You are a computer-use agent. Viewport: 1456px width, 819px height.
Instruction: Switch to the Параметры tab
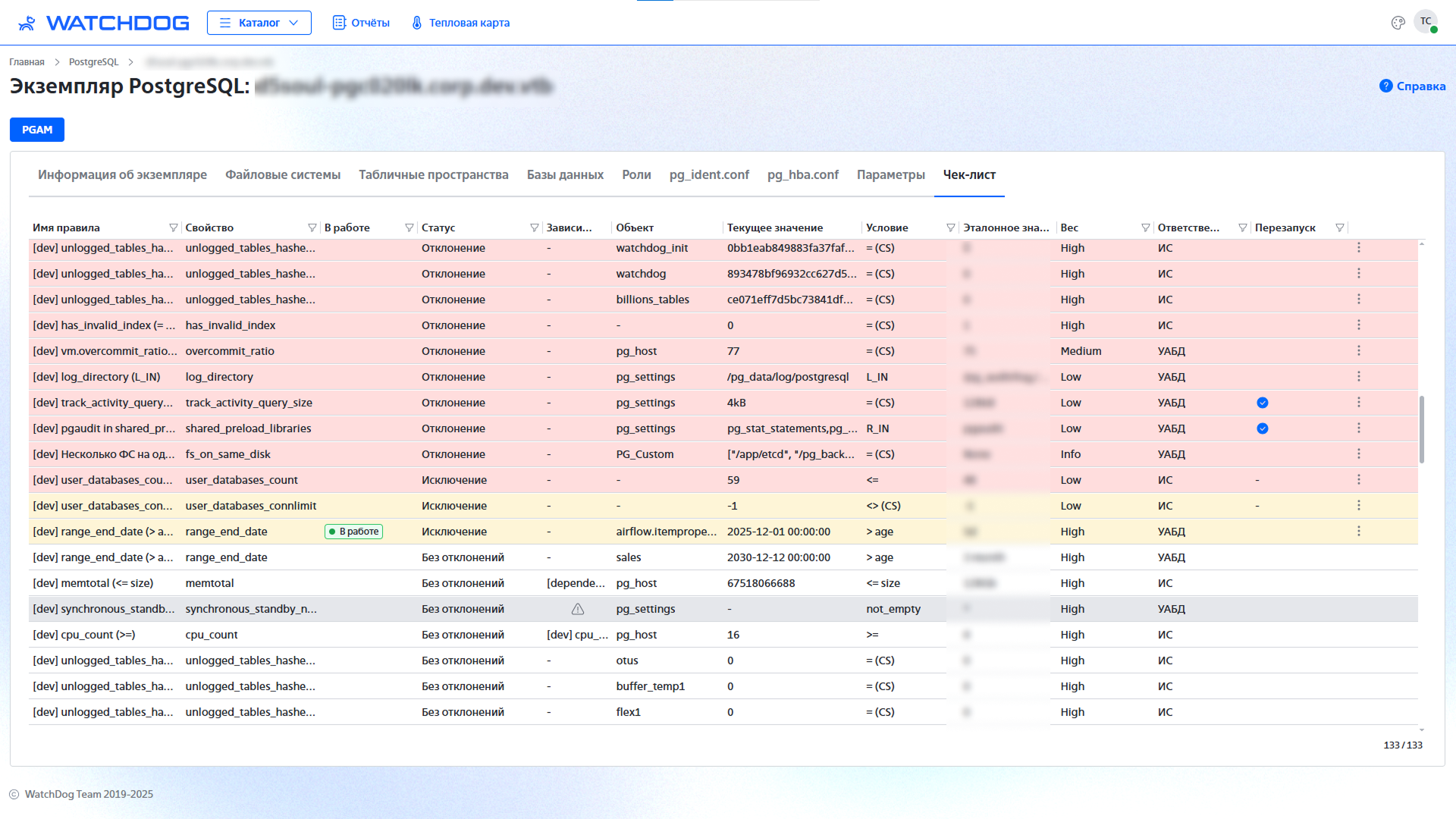click(890, 174)
